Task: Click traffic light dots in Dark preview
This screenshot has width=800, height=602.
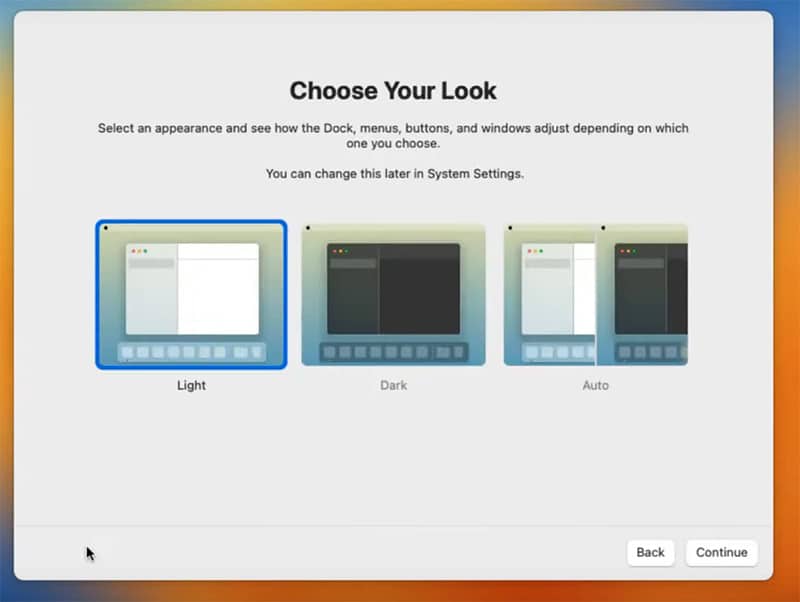Action: (341, 251)
